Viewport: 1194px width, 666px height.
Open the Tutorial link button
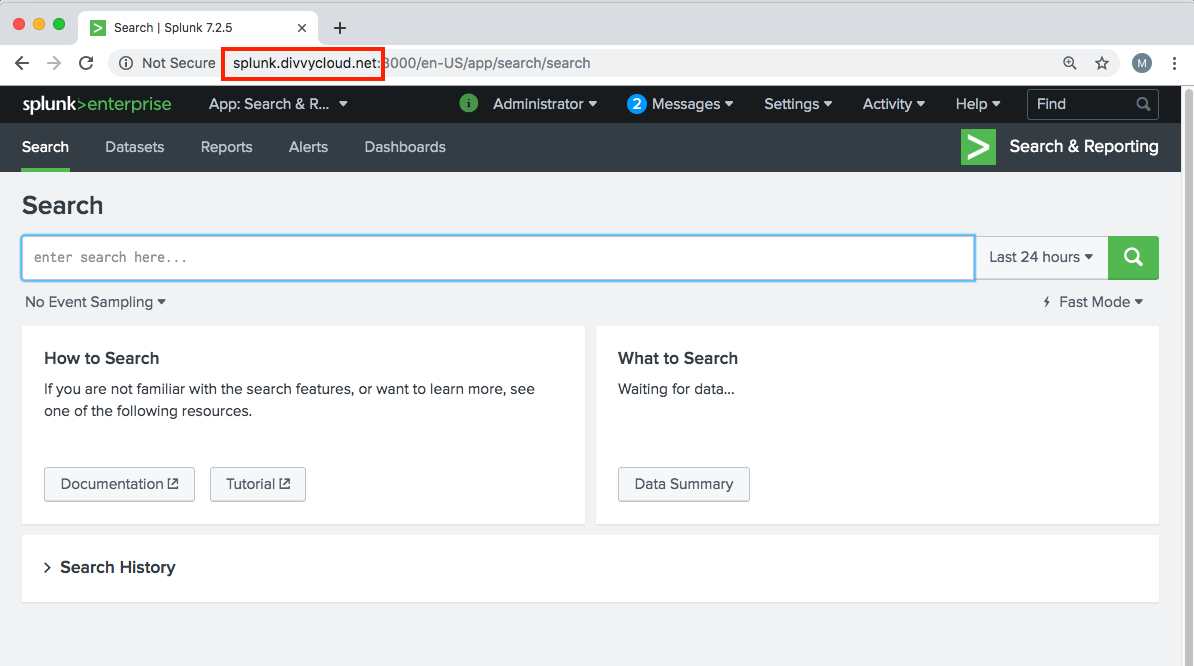pos(257,484)
